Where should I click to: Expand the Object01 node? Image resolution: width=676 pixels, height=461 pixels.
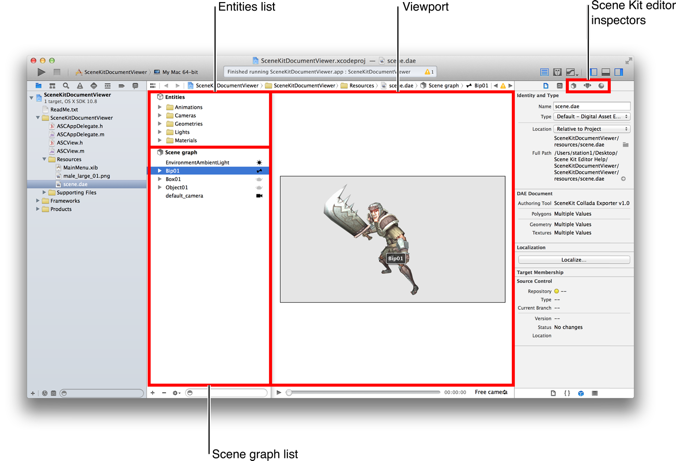(160, 188)
